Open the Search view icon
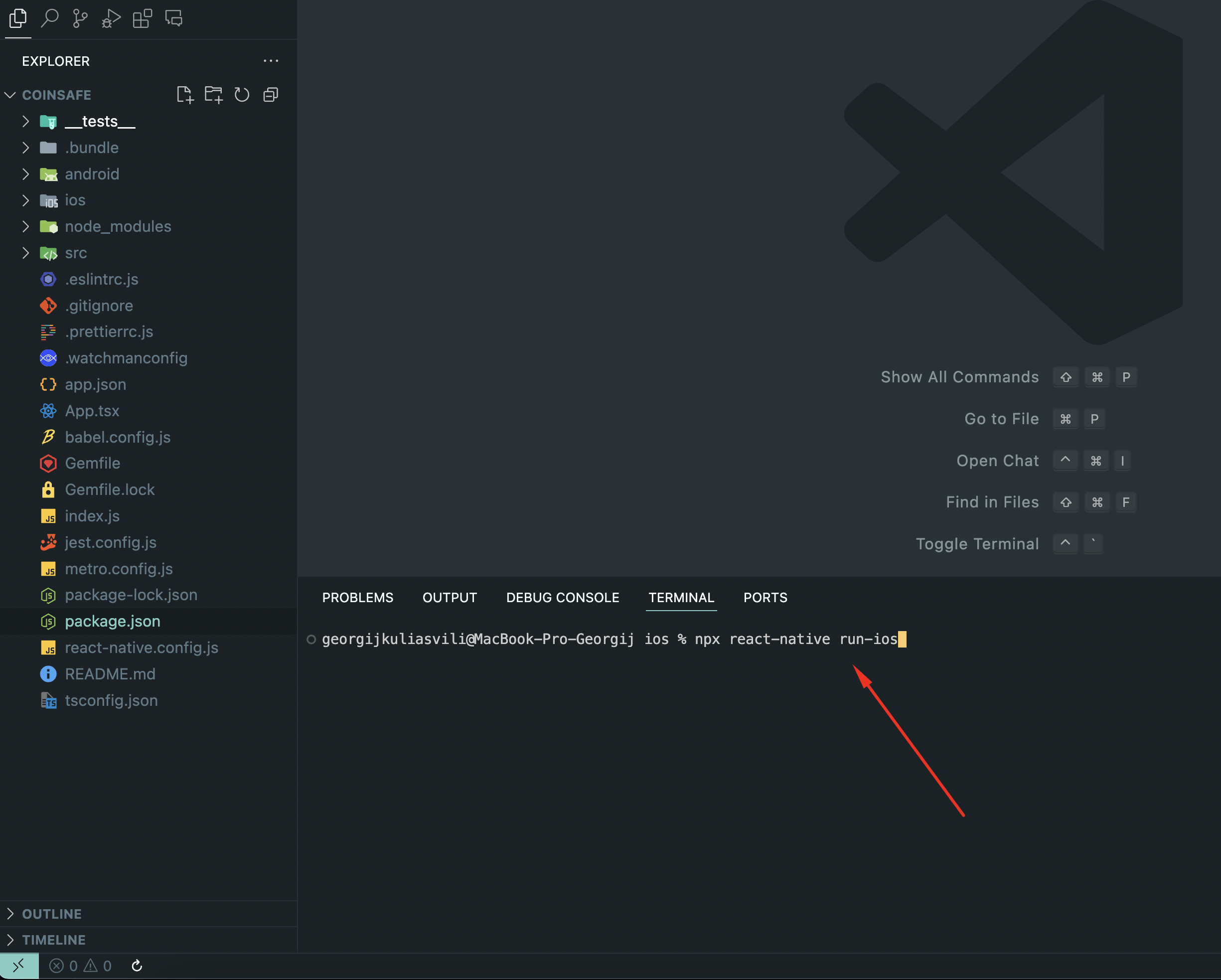This screenshot has width=1221, height=980. (49, 19)
